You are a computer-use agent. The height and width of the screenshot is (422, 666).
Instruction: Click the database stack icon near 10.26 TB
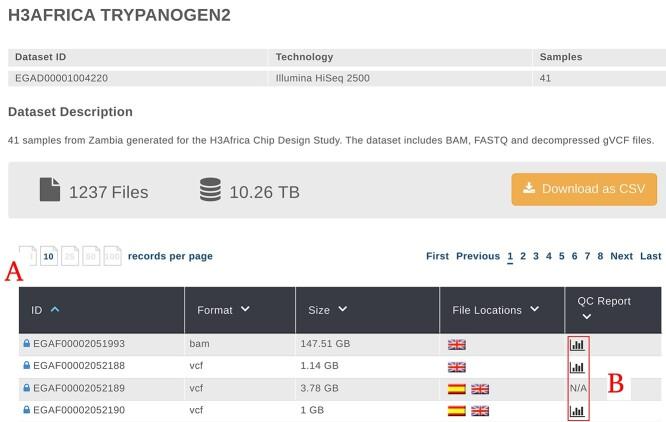point(210,190)
